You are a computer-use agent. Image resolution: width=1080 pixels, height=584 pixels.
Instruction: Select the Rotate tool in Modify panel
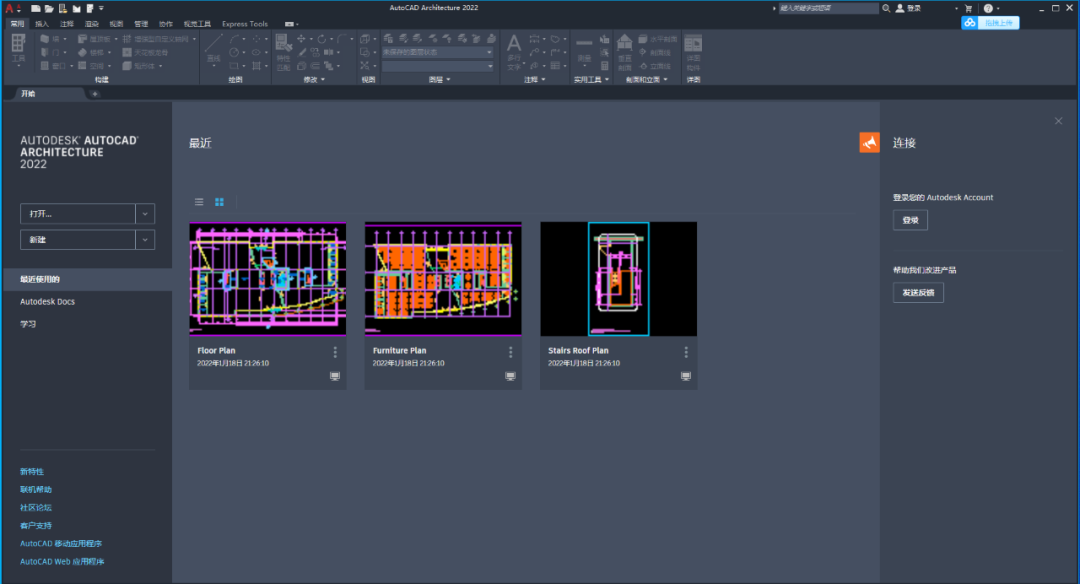[x=322, y=39]
